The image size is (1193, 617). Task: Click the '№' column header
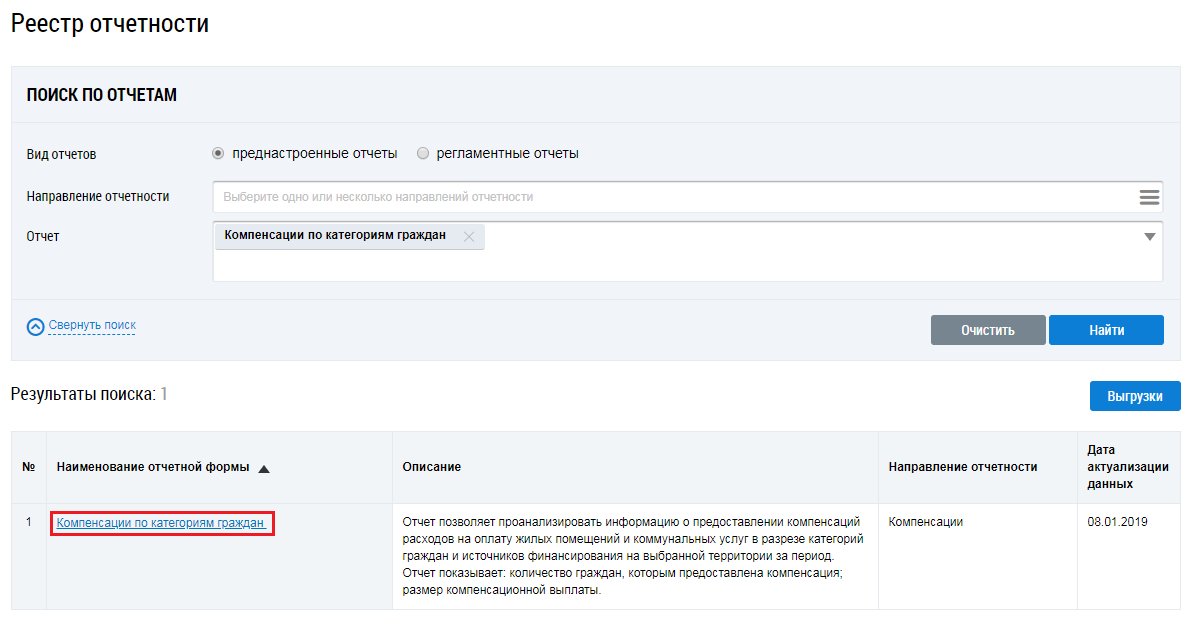pos(29,467)
